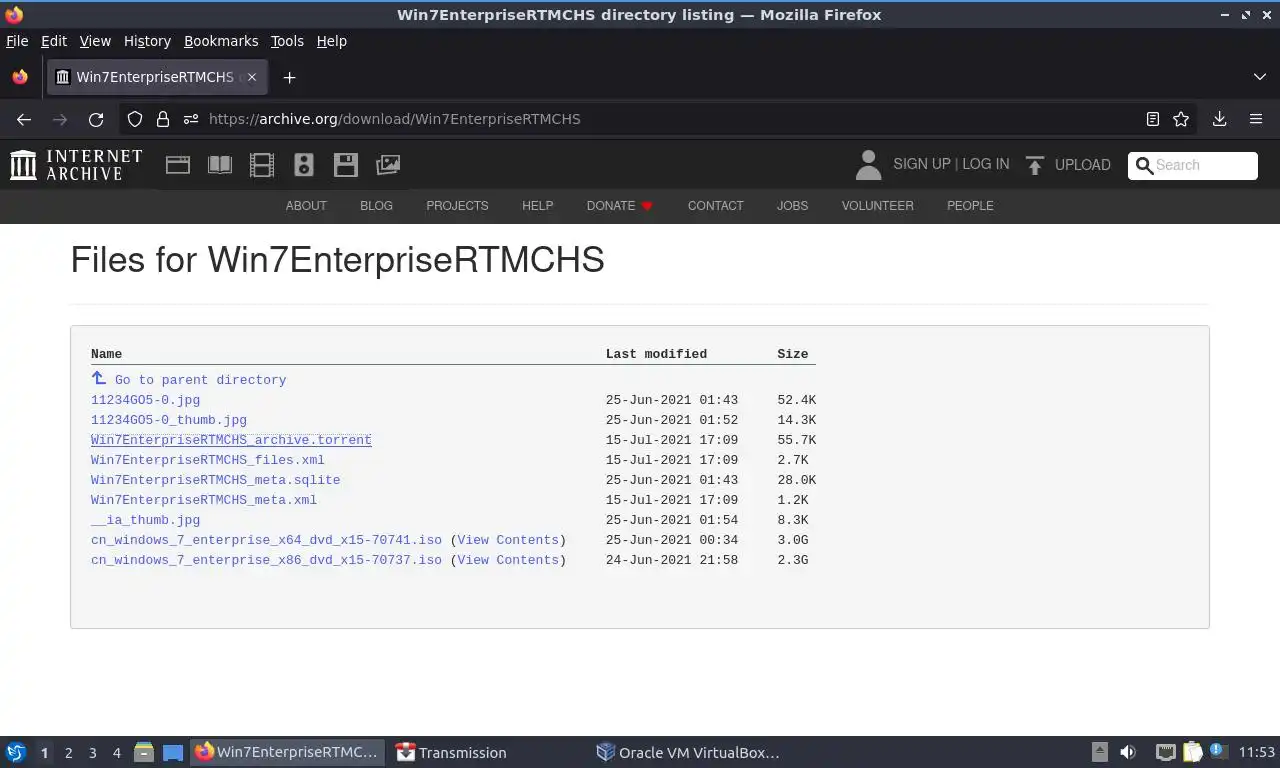Open the Tools menu
The height and width of the screenshot is (768, 1280).
click(x=287, y=41)
